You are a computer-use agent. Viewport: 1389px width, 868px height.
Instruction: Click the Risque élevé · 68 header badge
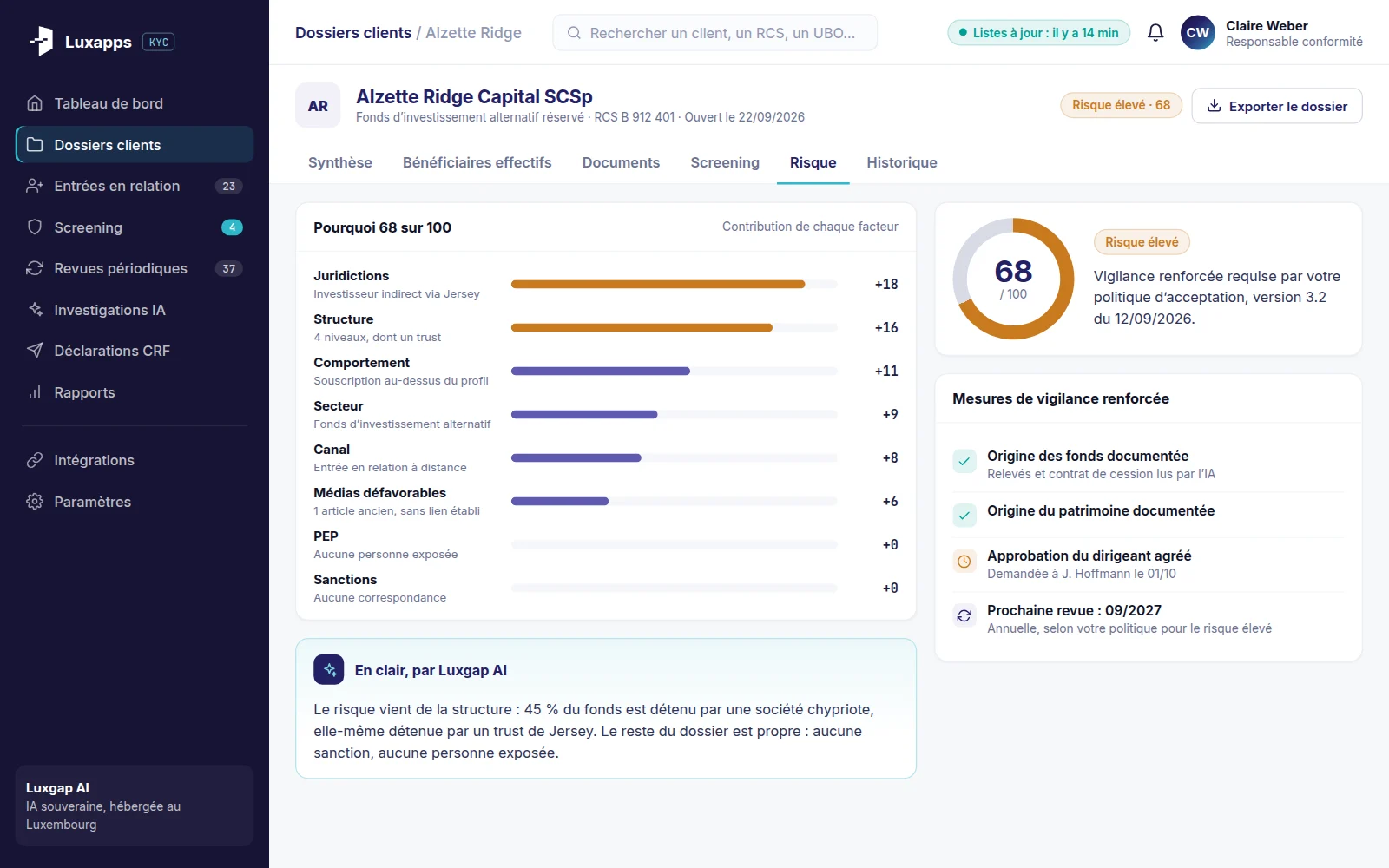coord(1121,105)
